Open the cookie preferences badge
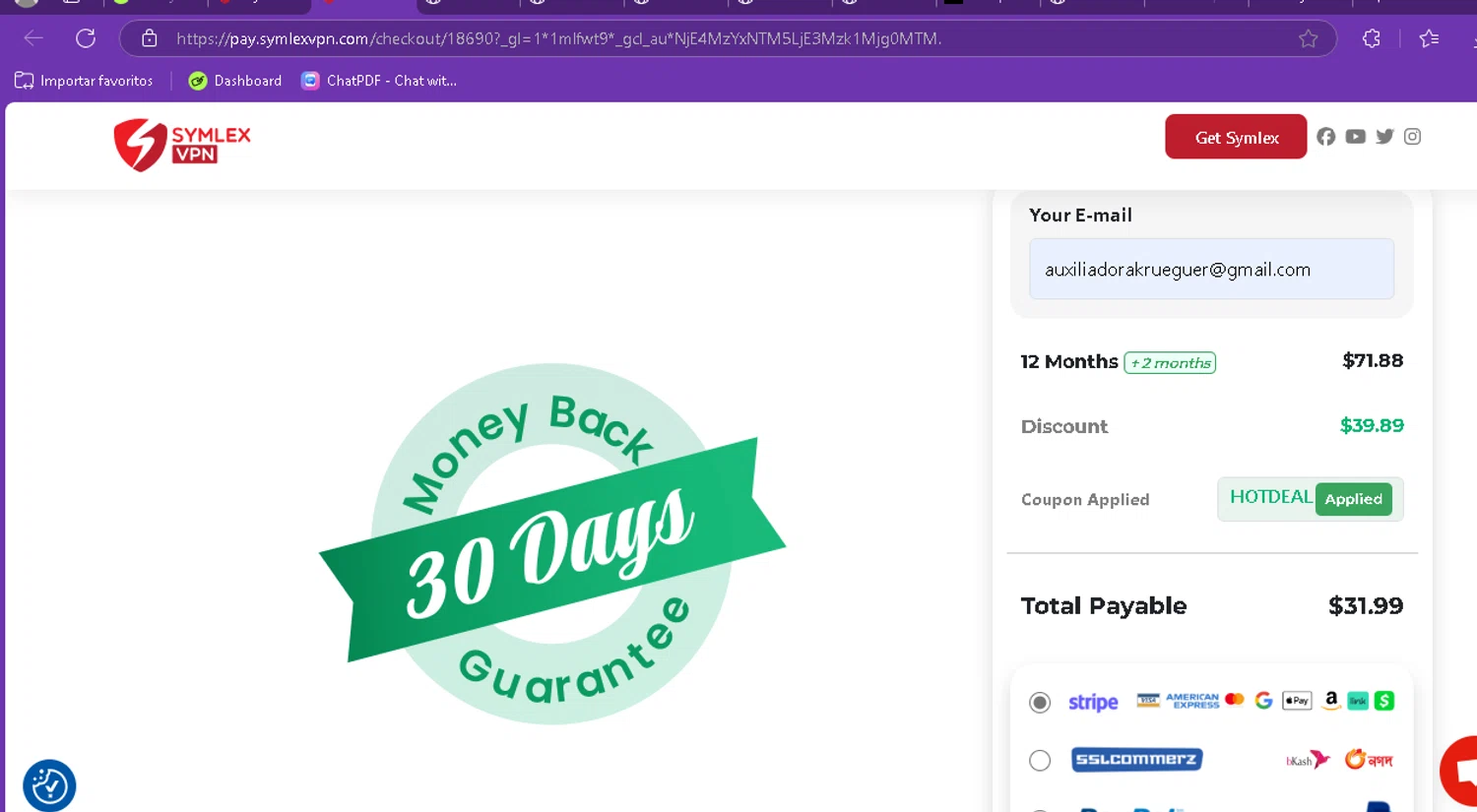 (x=49, y=785)
